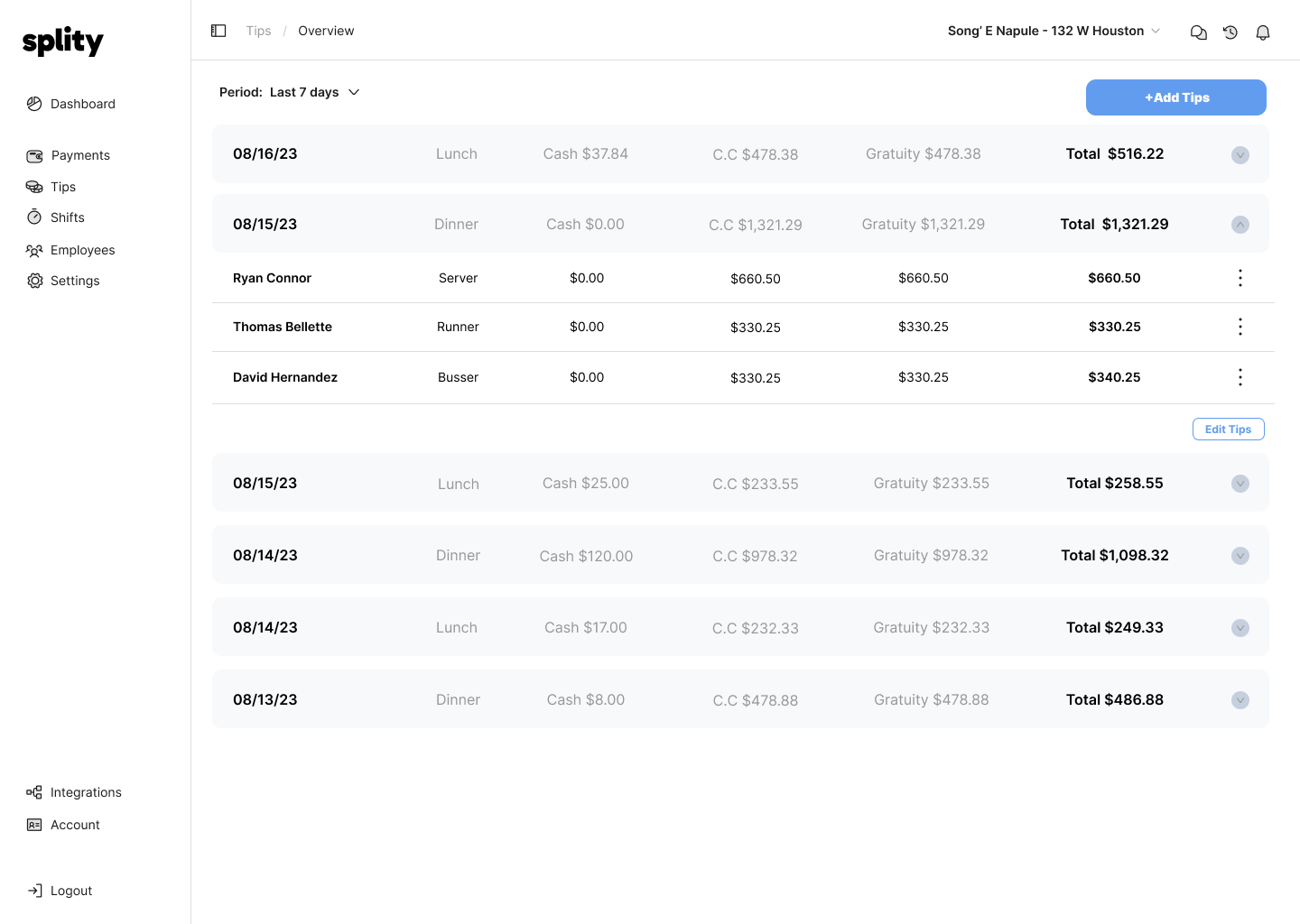This screenshot has height=924, width=1300.
Task: Click the Total $258.55 value
Action: [x=1115, y=483]
